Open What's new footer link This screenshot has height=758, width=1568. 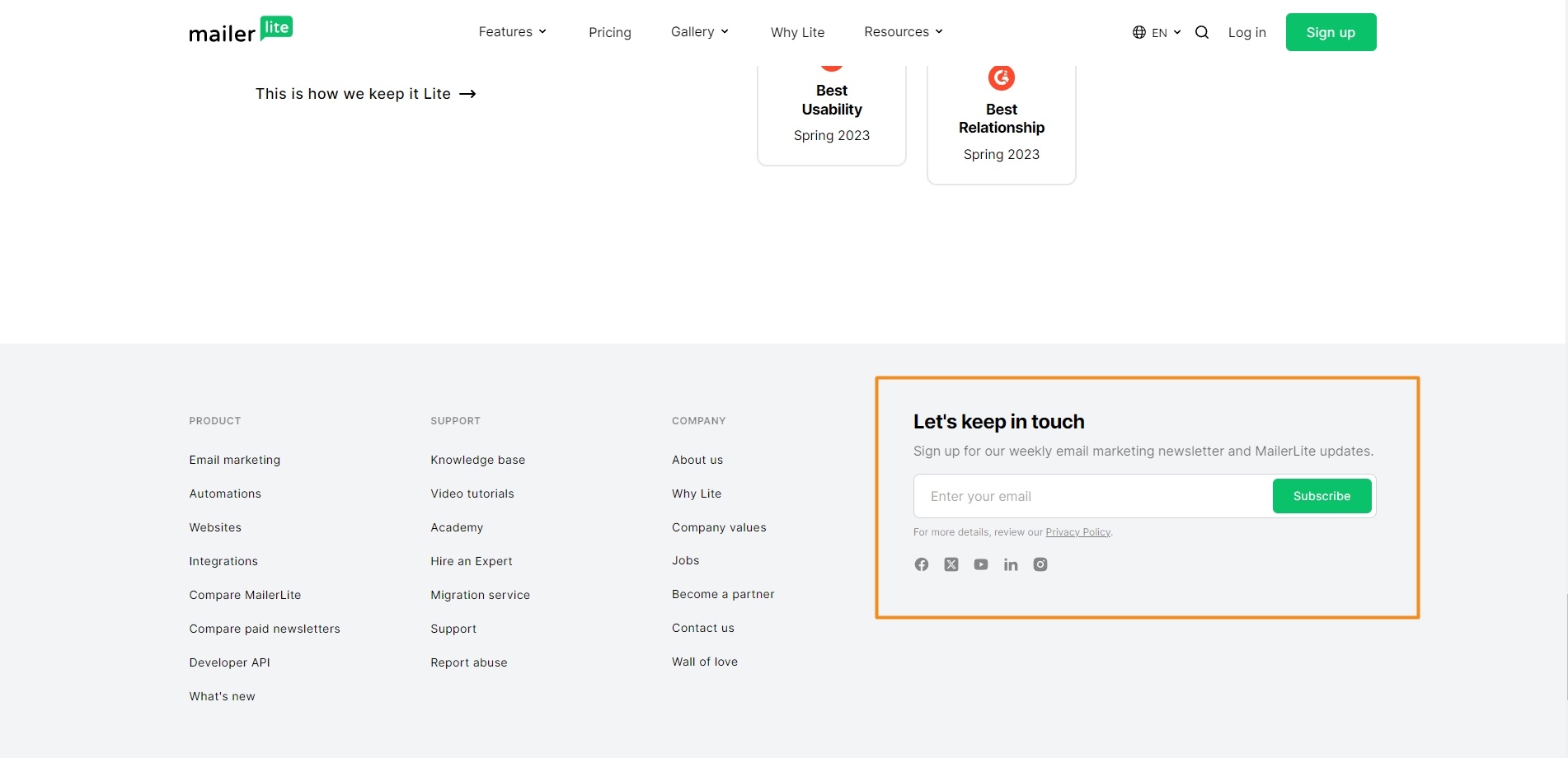[x=222, y=696]
